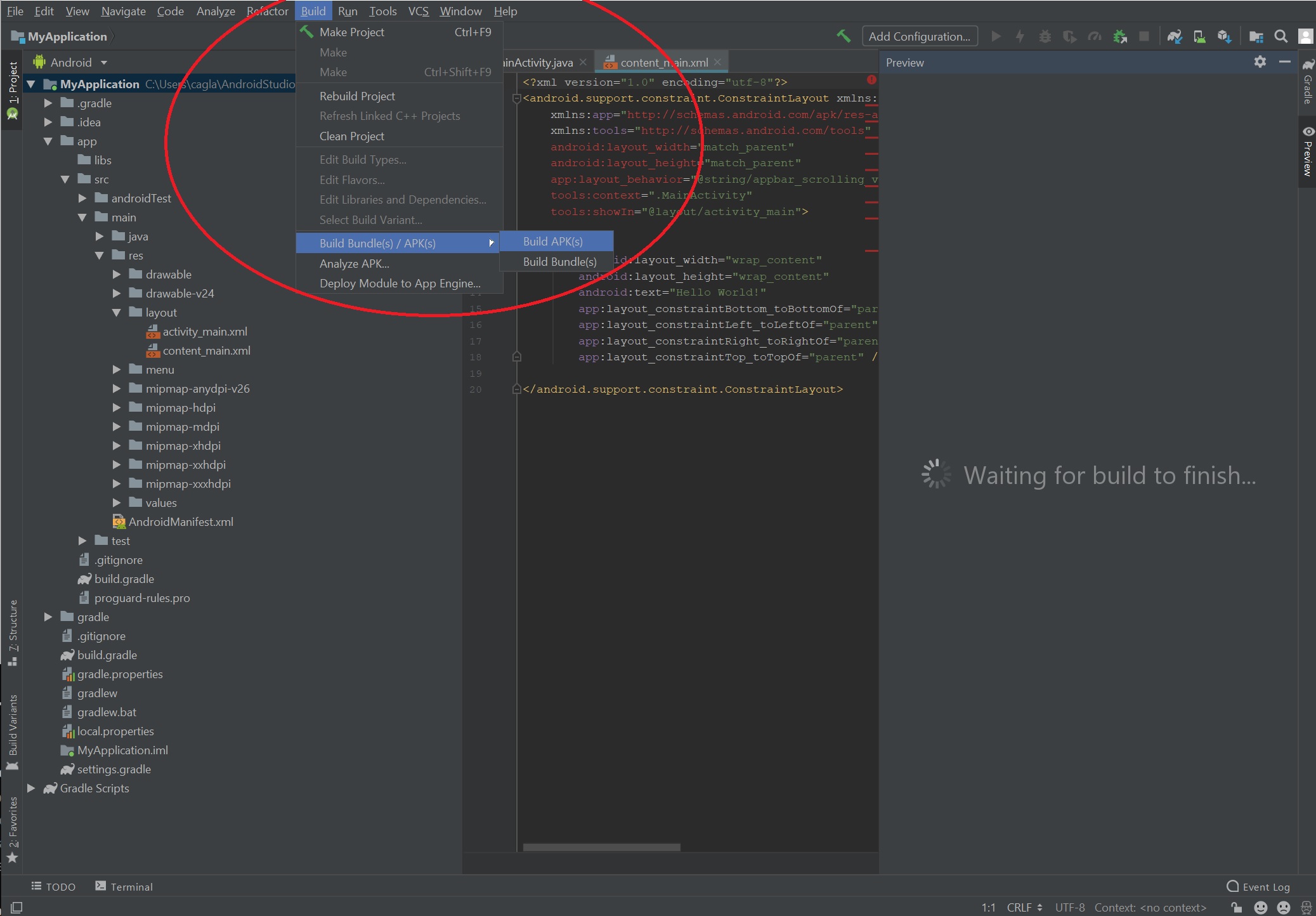Click the Add Configuration button

click(x=919, y=36)
